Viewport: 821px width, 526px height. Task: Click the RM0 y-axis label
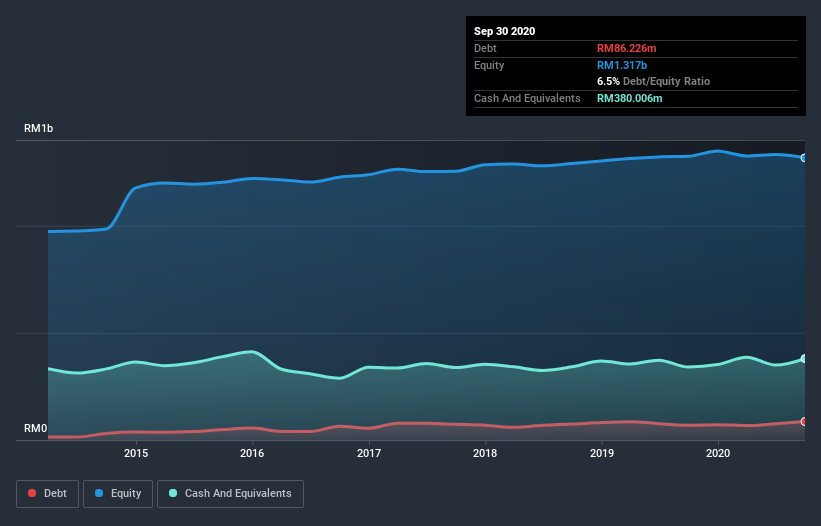coord(36,428)
